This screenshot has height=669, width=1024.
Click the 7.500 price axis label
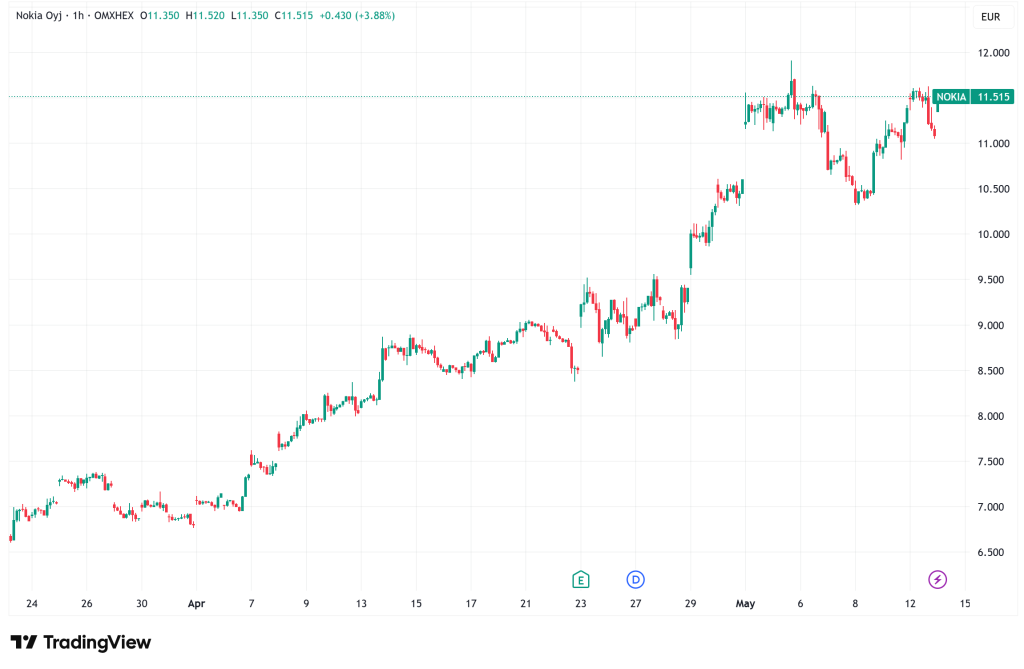tap(993, 461)
